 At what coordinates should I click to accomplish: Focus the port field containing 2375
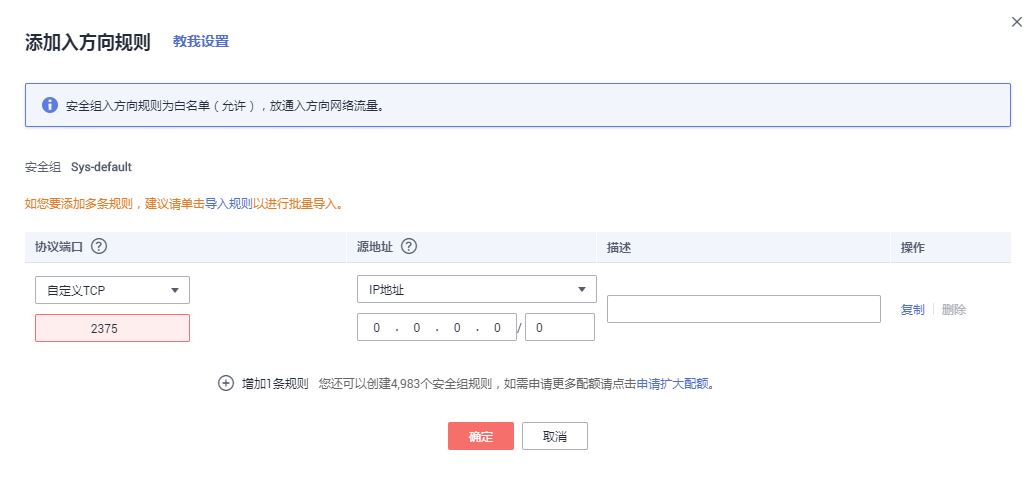point(112,328)
